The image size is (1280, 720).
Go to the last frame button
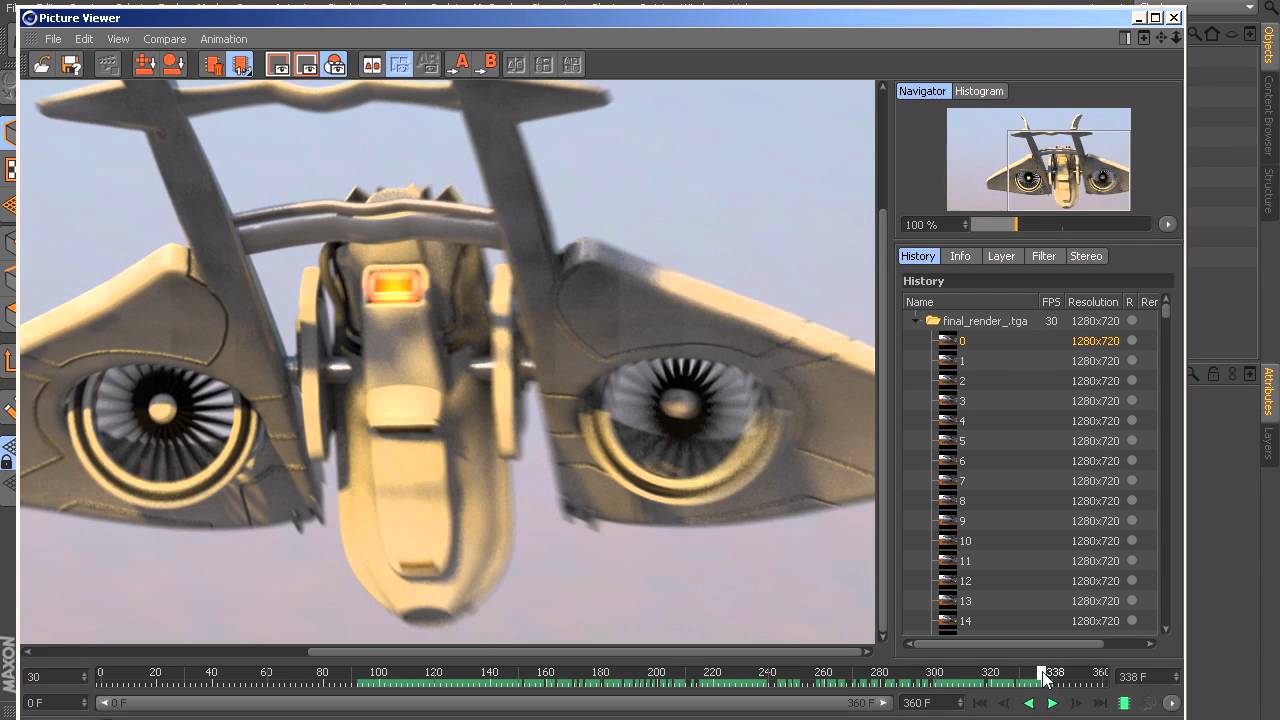(x=1100, y=703)
